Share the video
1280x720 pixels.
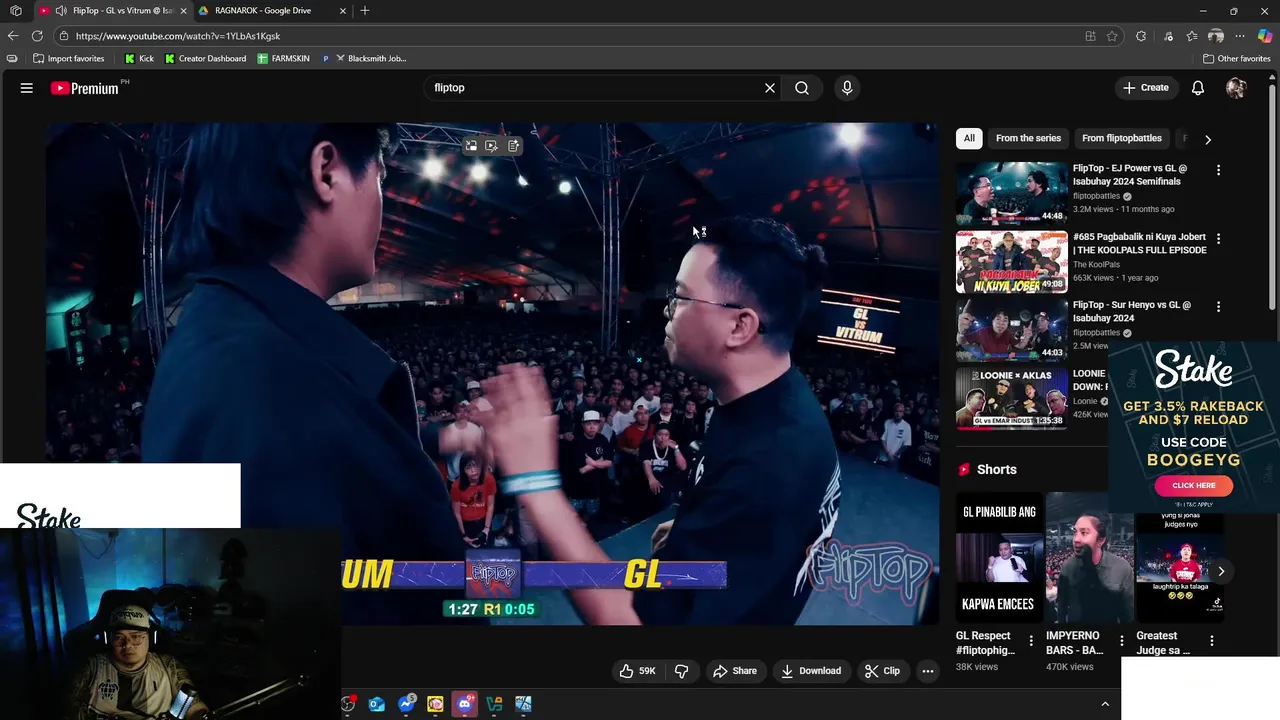[735, 671]
